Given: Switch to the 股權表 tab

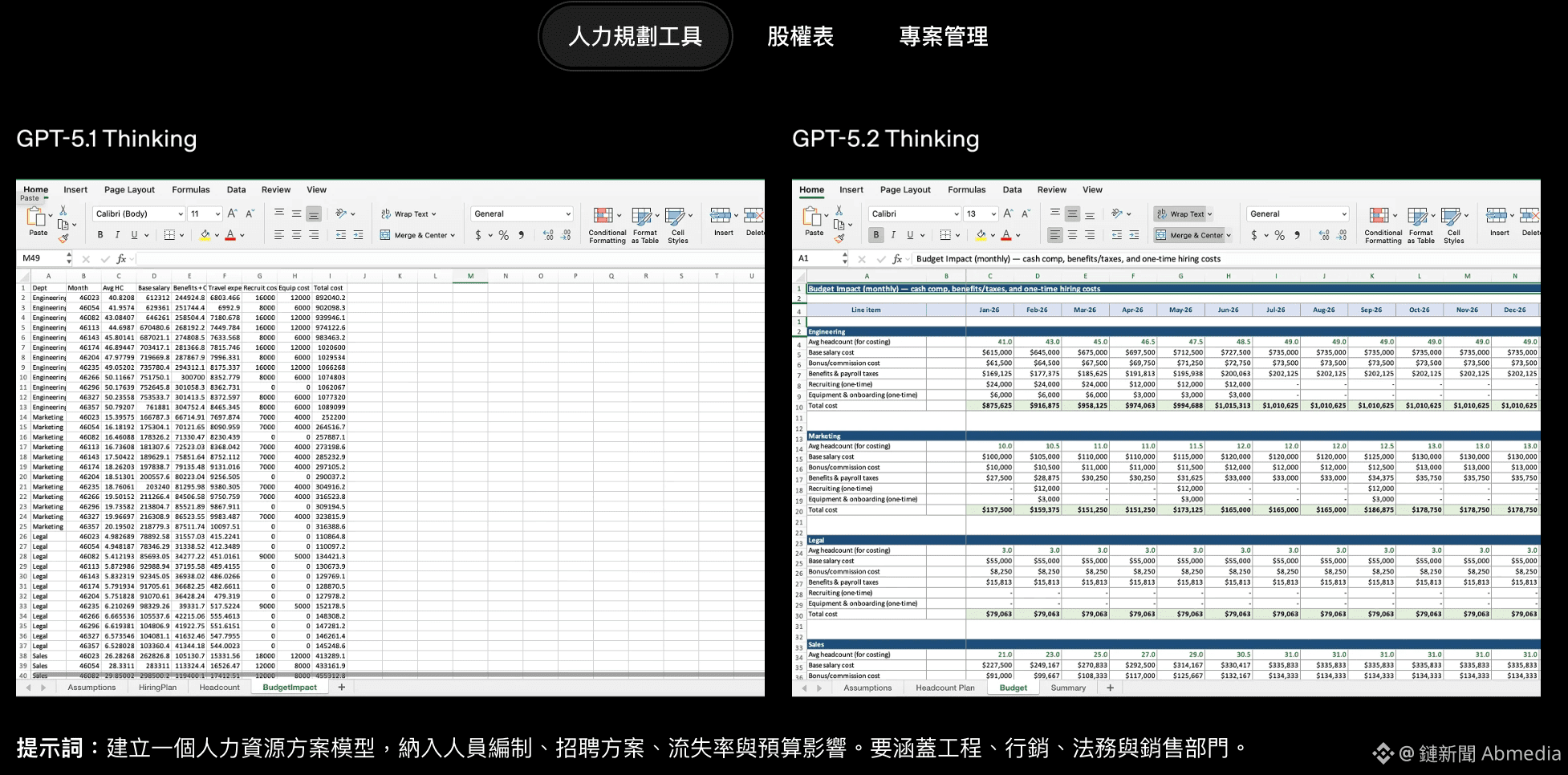Looking at the screenshot, I should [800, 36].
